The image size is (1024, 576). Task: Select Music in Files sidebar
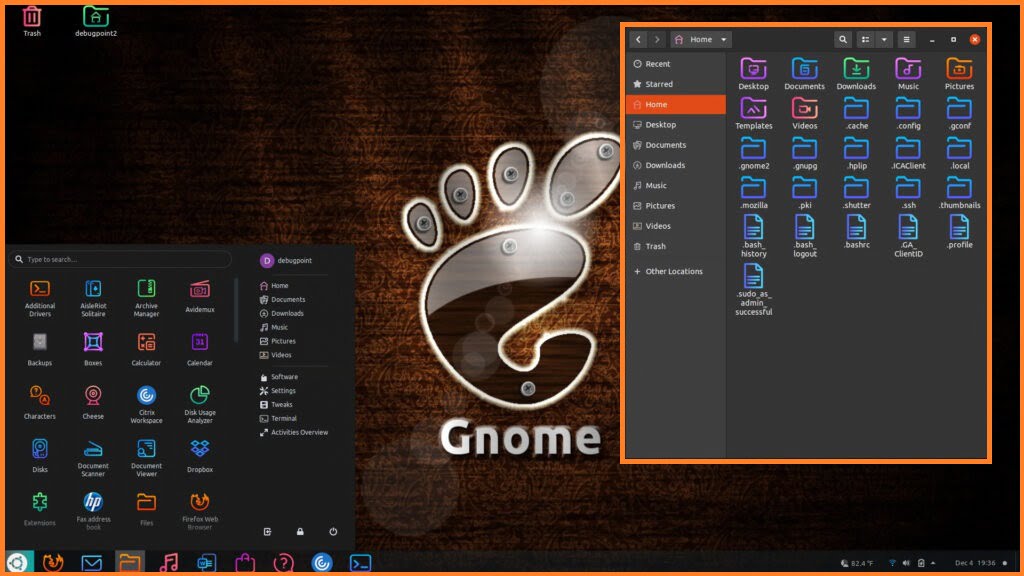[x=676, y=185]
